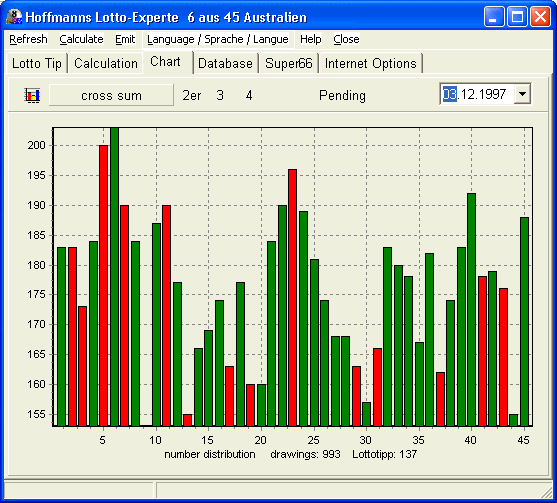The image size is (557, 503).
Task: Open Language / Sprache / Langue menu
Action: pos(218,39)
